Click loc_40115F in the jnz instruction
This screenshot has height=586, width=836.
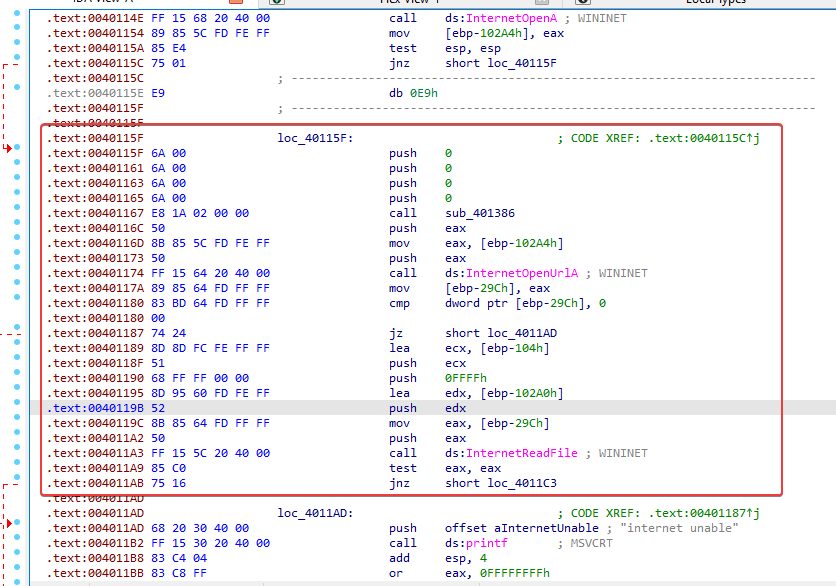tap(522, 63)
